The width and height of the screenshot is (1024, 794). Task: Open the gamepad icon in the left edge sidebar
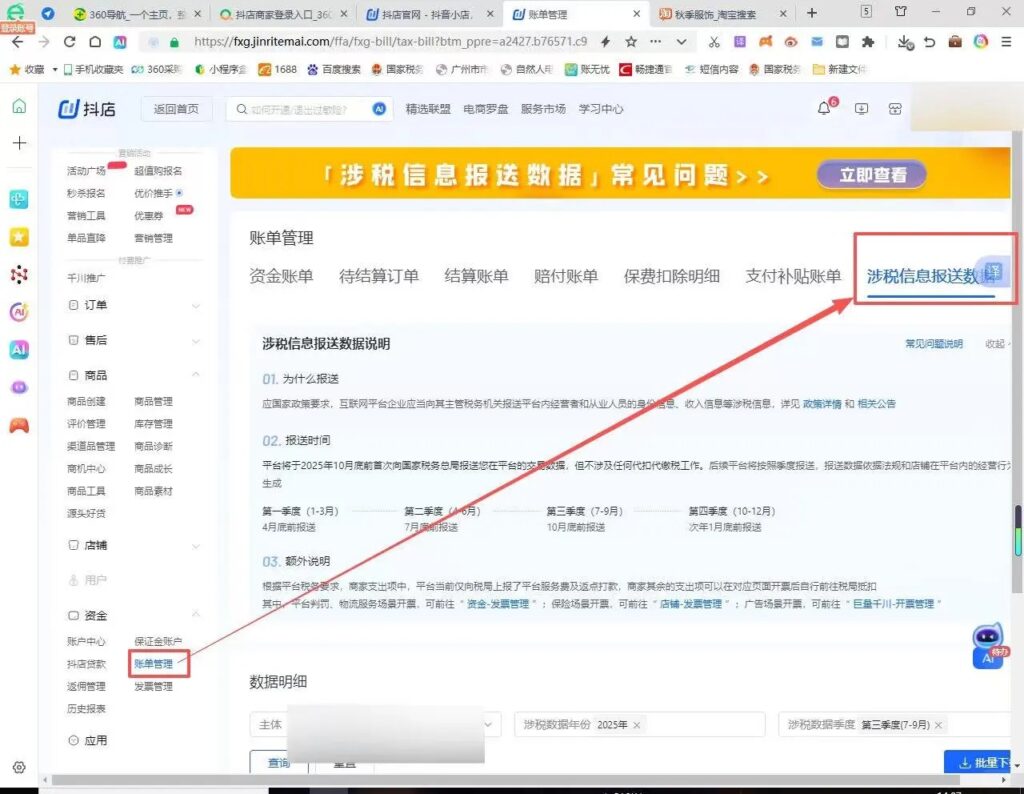point(20,425)
